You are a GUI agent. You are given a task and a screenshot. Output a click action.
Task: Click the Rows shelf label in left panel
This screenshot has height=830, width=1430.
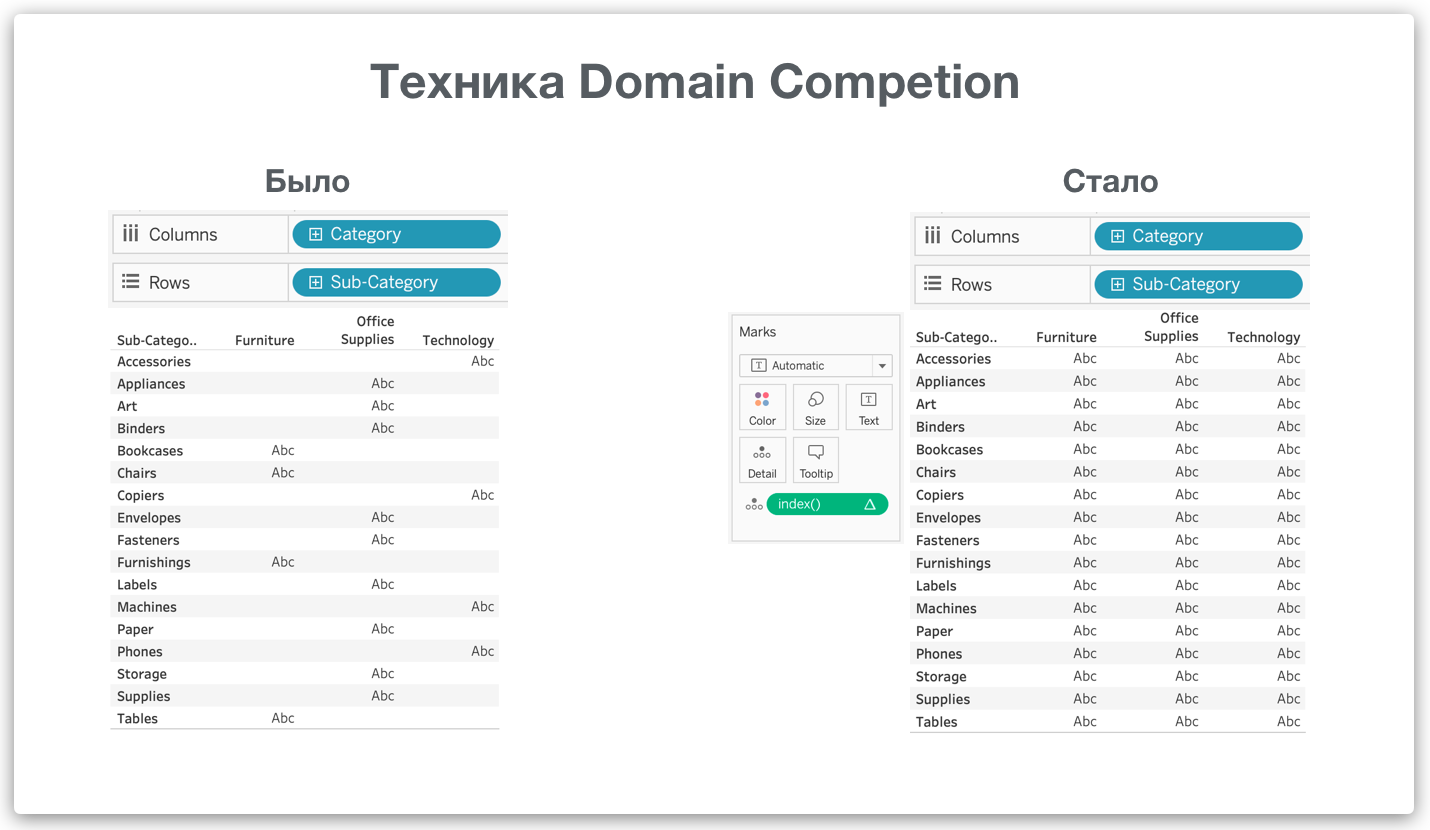[x=169, y=282]
